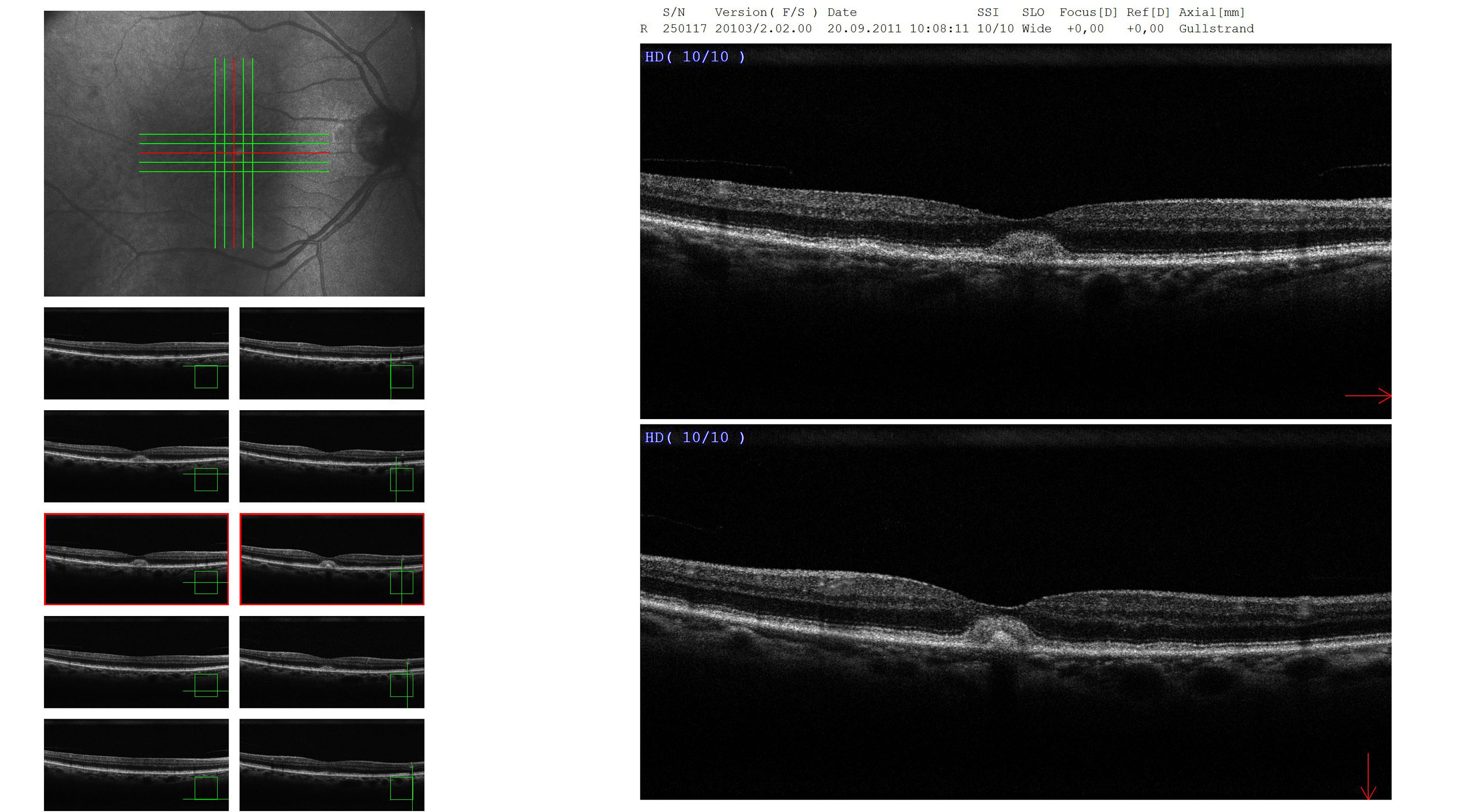Select bottom-row left OCT scan thumbnail
Image resolution: width=1481 pixels, height=812 pixels.
click(136, 764)
